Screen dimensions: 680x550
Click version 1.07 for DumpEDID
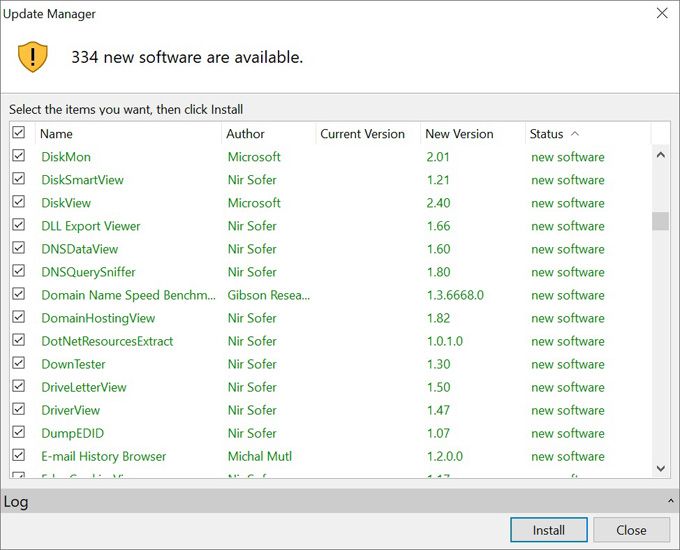438,433
